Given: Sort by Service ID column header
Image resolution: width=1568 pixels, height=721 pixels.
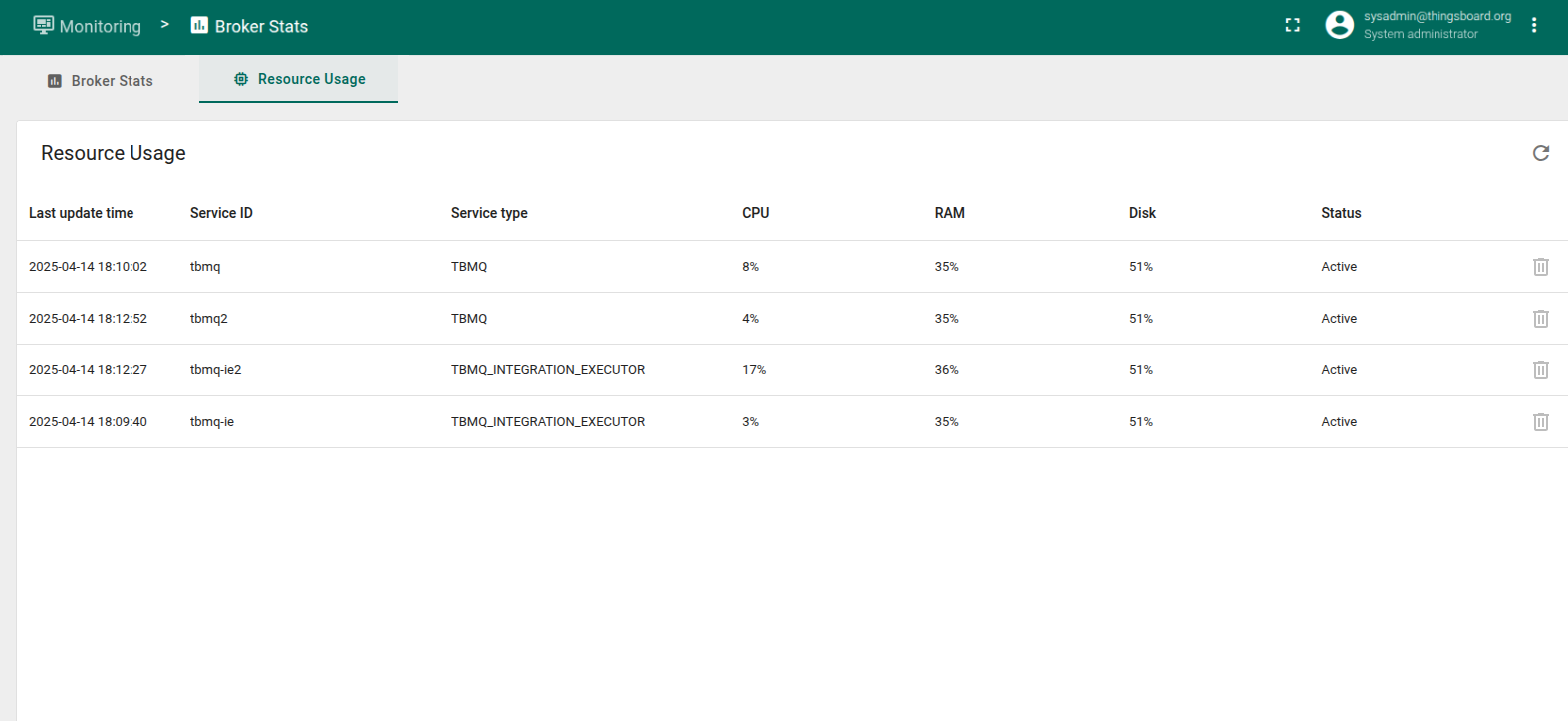Looking at the screenshot, I should [221, 213].
